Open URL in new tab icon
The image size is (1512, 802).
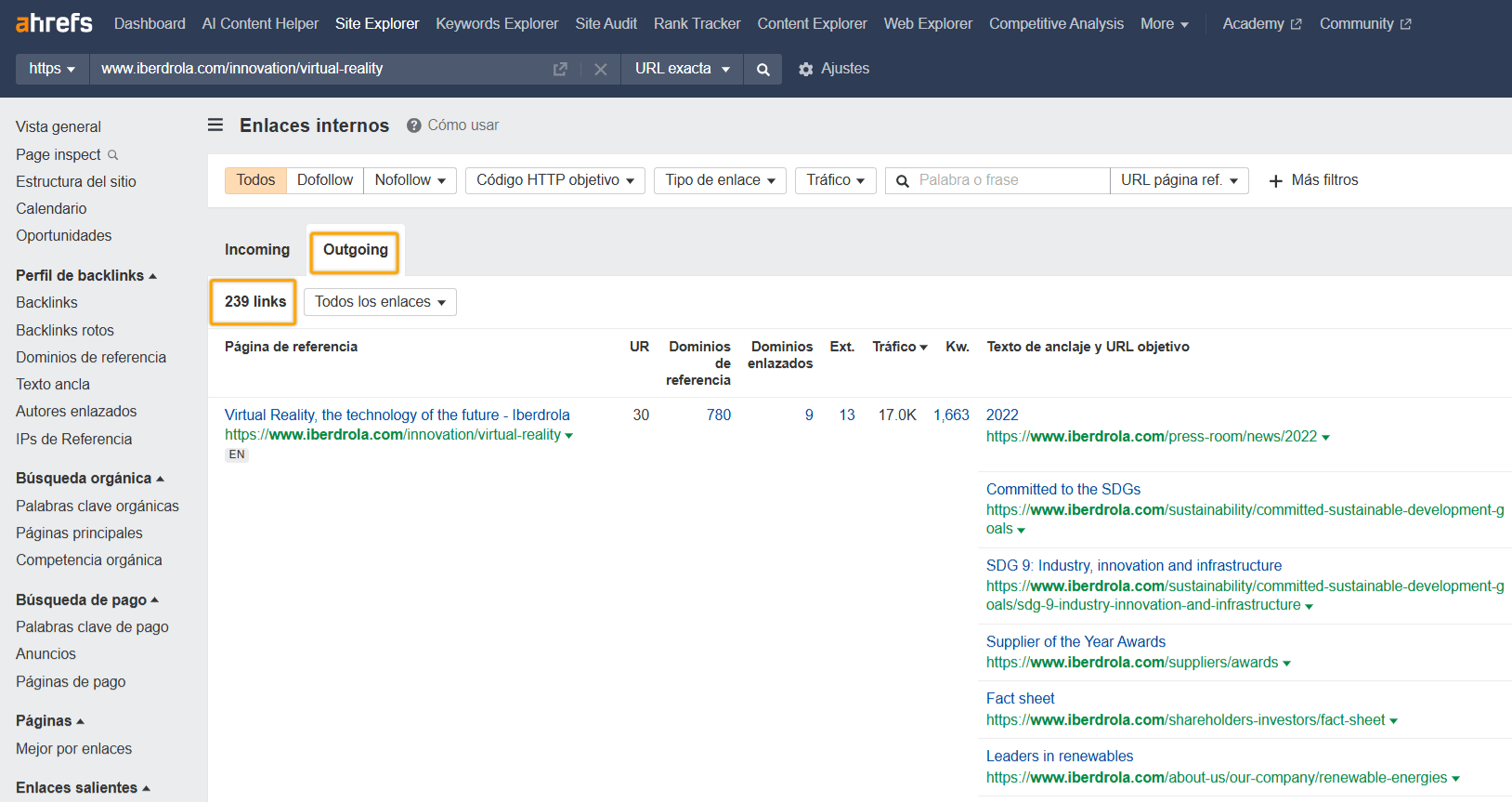[560, 69]
